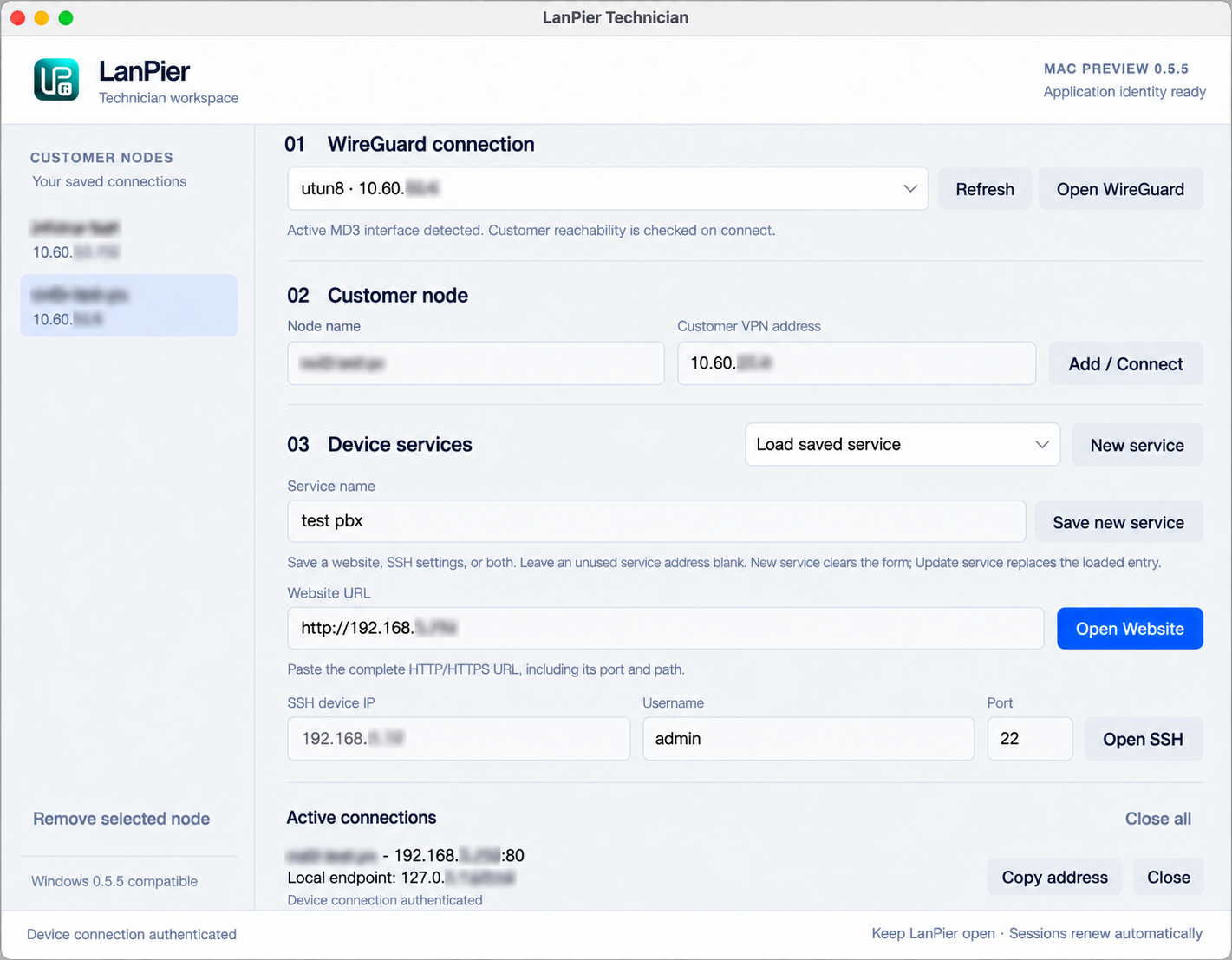Click the "MAC PREVIEW 0.5.5" label
Screen dimensions: 1232x960
[1116, 69]
